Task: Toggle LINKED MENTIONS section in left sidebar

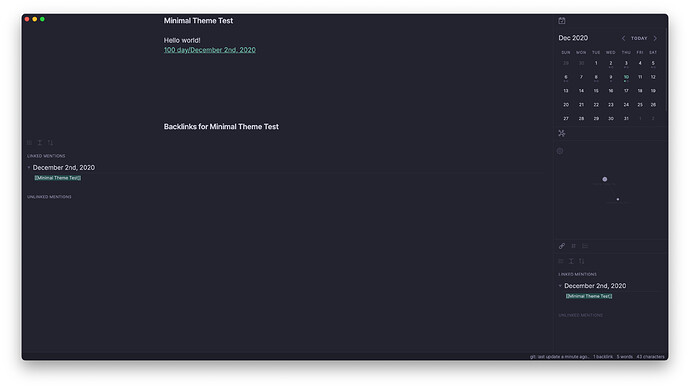Action: pos(46,156)
